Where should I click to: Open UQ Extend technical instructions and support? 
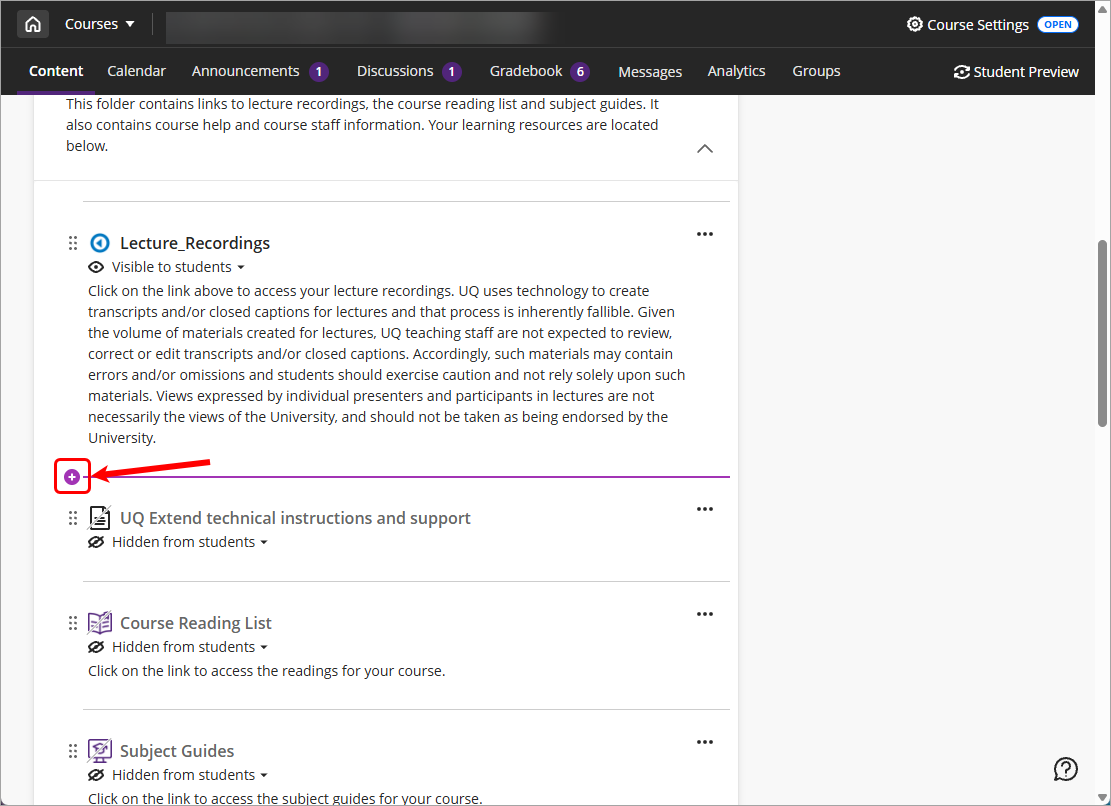(295, 518)
